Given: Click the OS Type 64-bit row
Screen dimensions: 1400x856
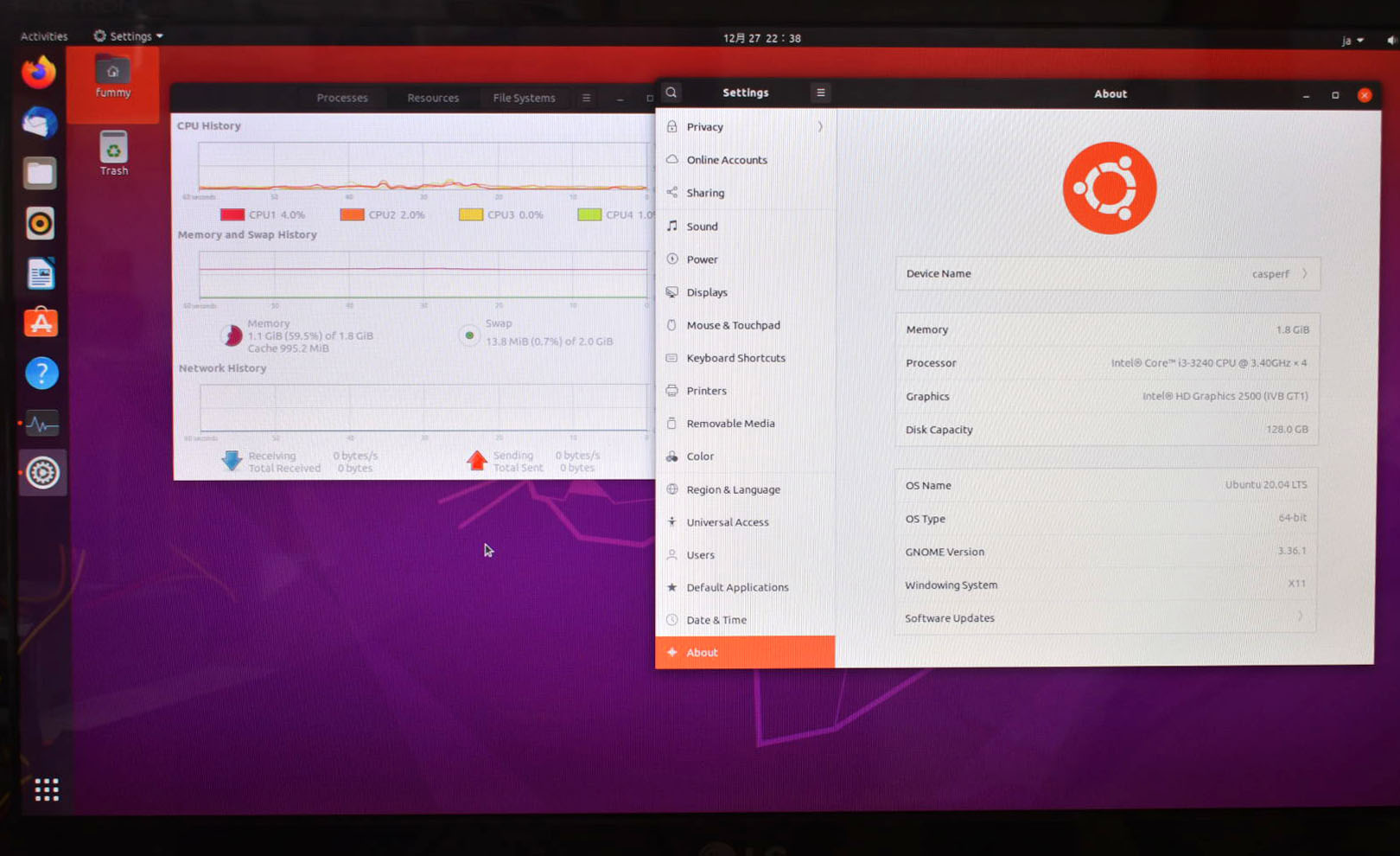Looking at the screenshot, I should (1106, 519).
